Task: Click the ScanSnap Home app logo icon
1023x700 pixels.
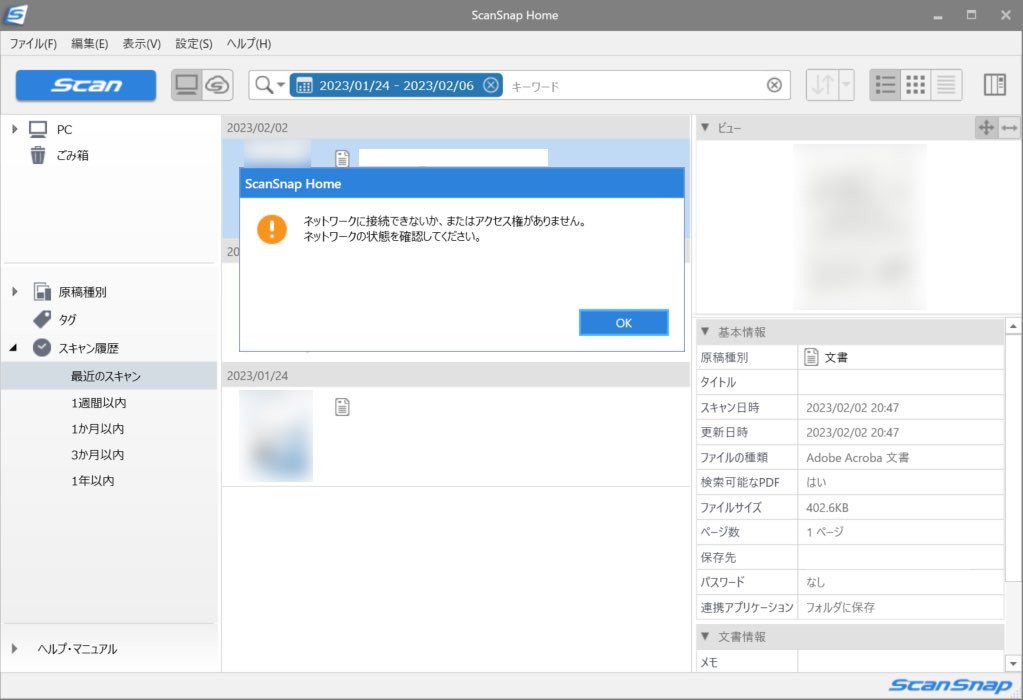Action: [16, 14]
